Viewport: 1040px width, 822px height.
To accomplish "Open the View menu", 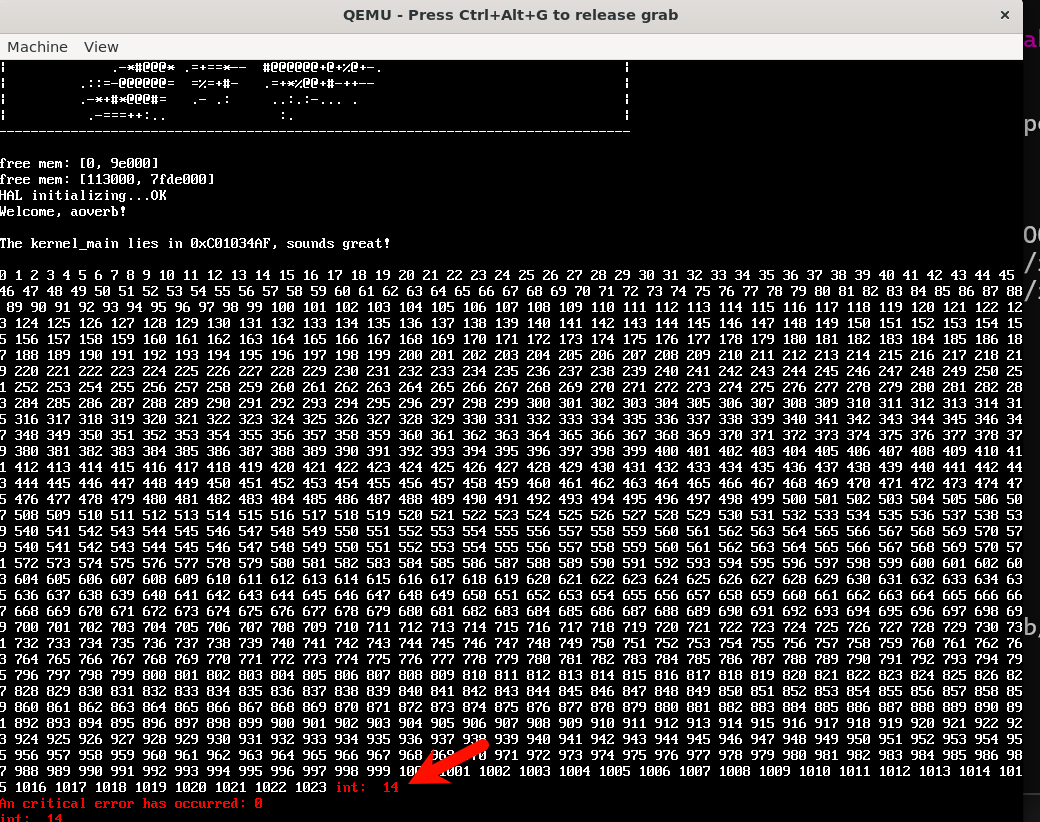I will point(101,47).
